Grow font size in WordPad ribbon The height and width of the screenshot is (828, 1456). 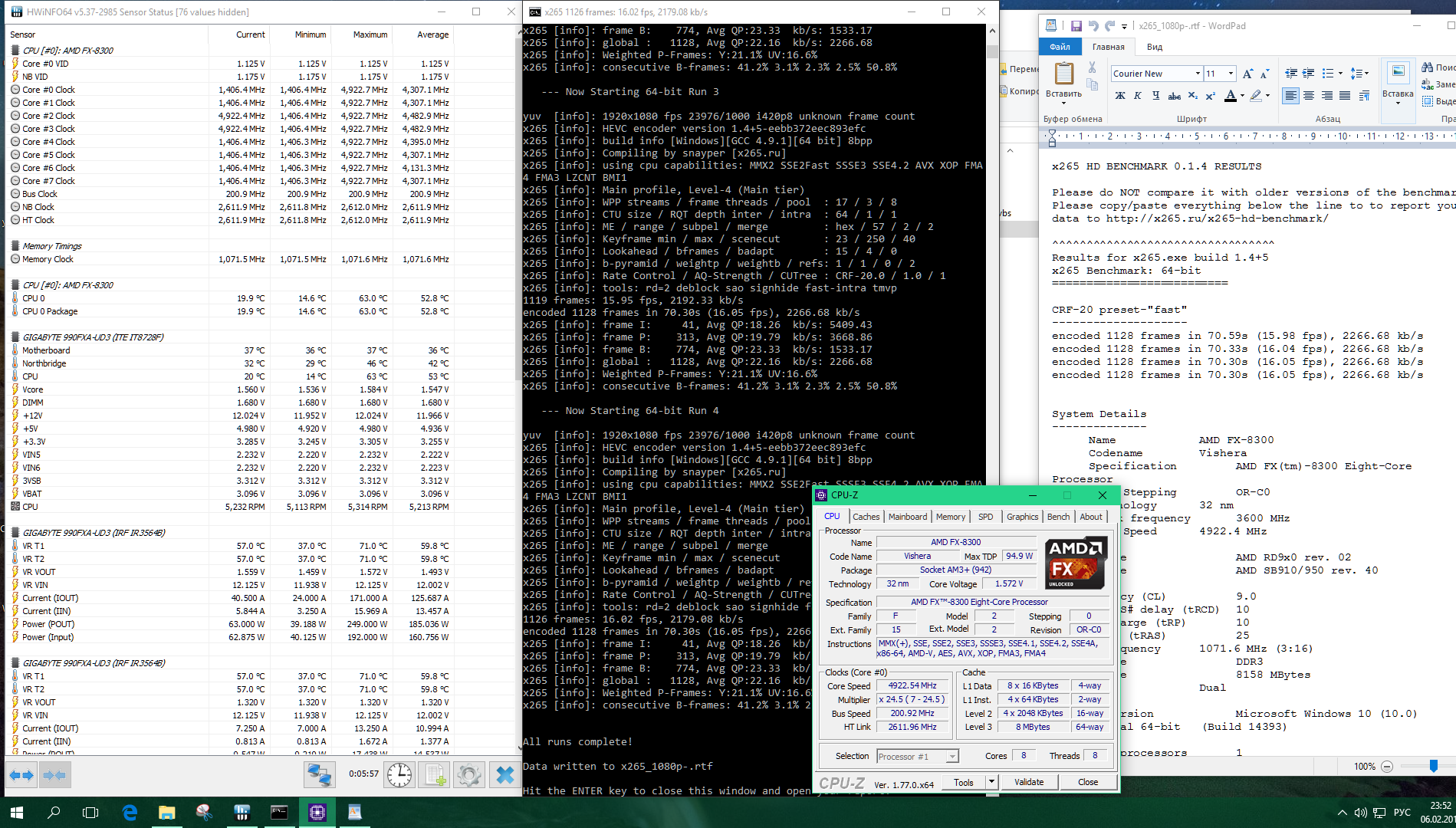click(1247, 74)
